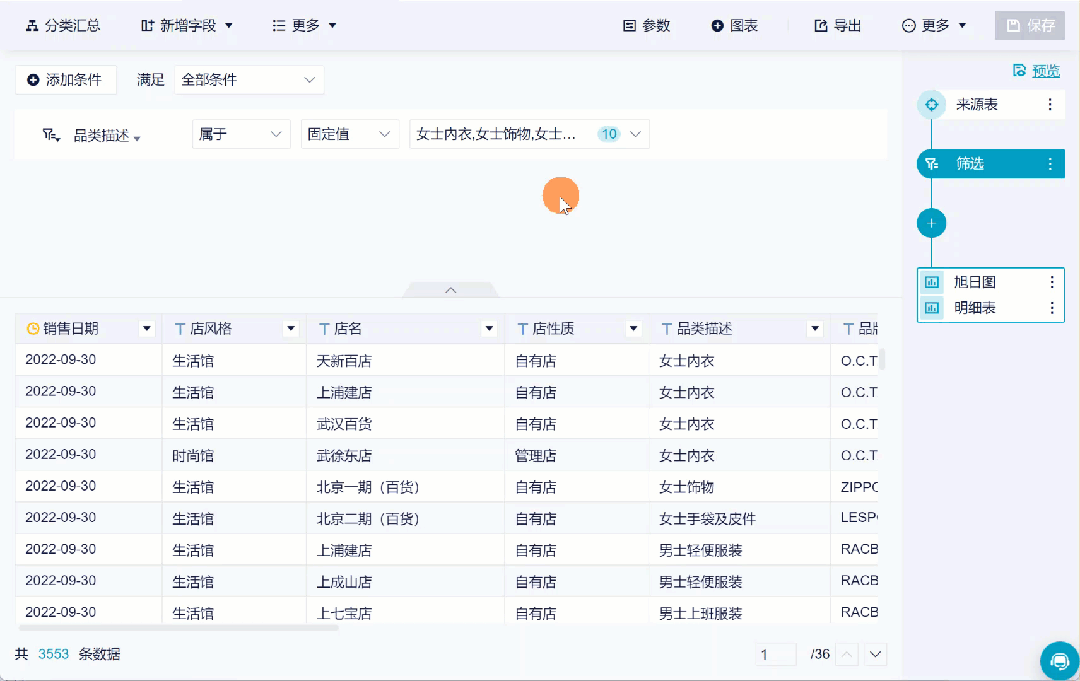
Task: Select the 来源表 step node
Action: [990, 105]
